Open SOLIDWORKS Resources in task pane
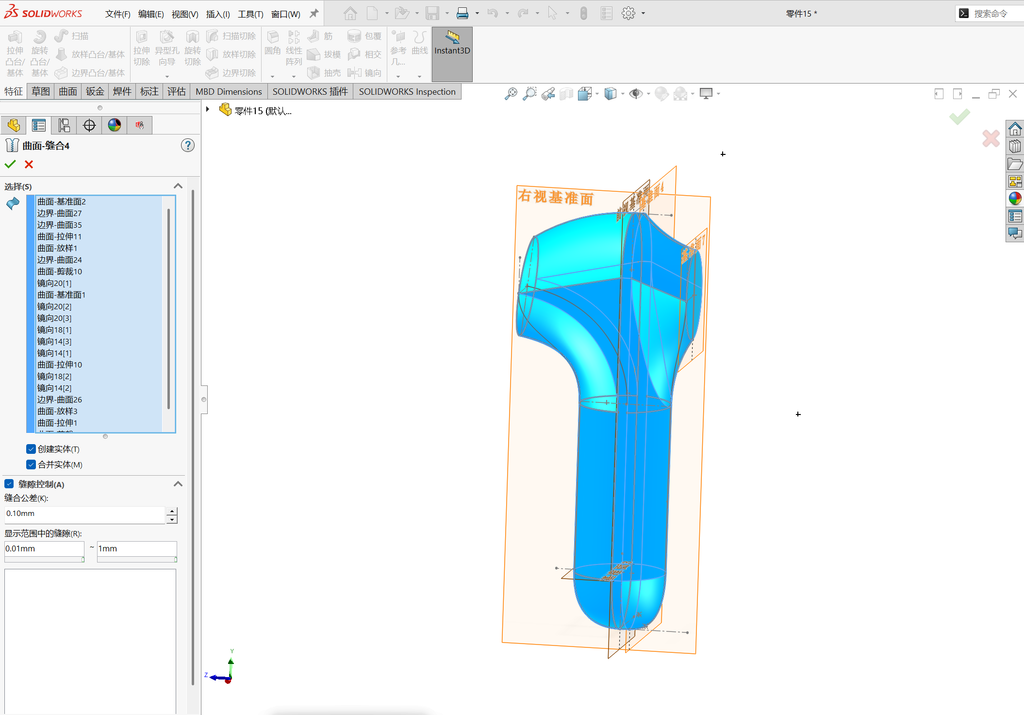 point(1015,128)
